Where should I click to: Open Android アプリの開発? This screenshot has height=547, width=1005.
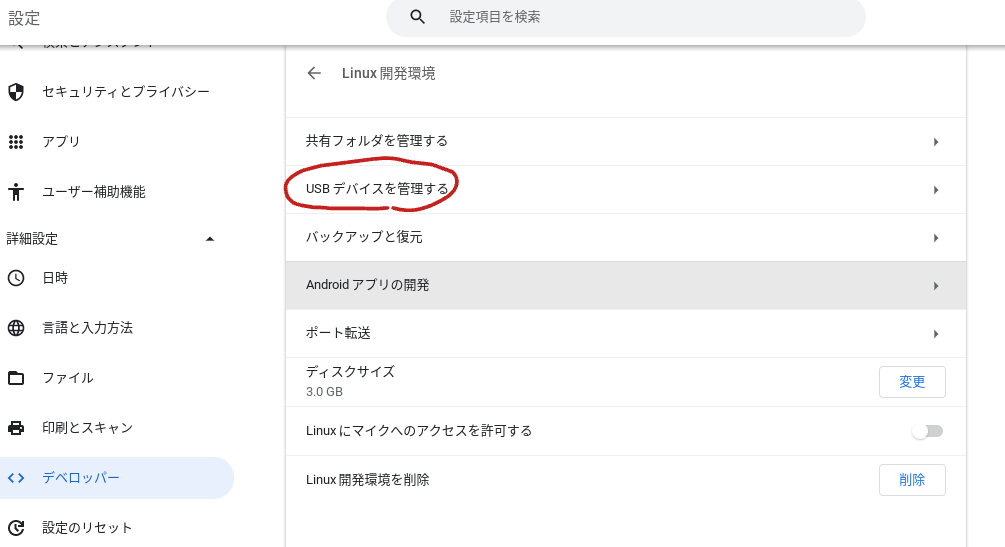626,285
